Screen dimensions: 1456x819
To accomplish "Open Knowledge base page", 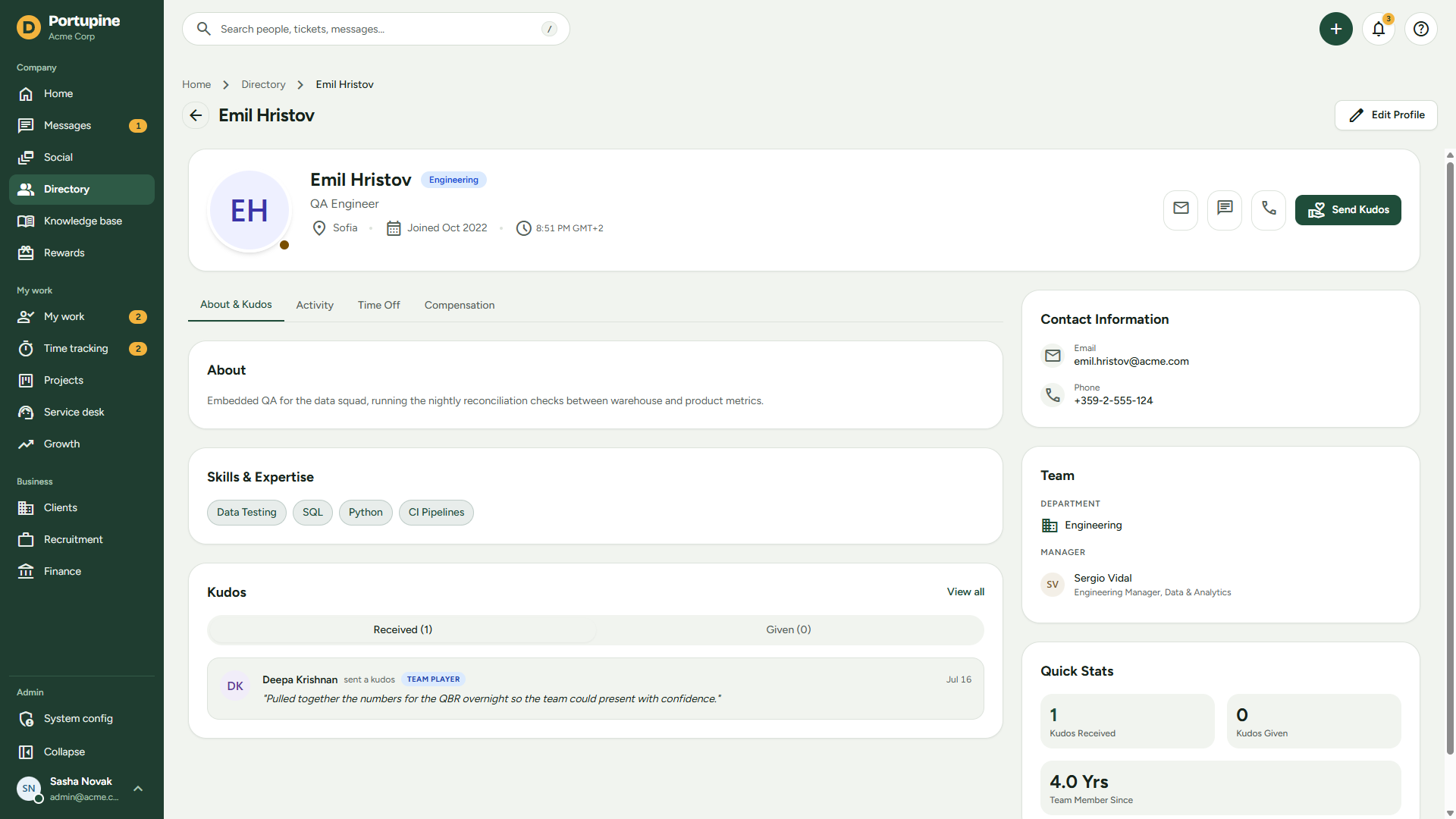I will coord(82,221).
